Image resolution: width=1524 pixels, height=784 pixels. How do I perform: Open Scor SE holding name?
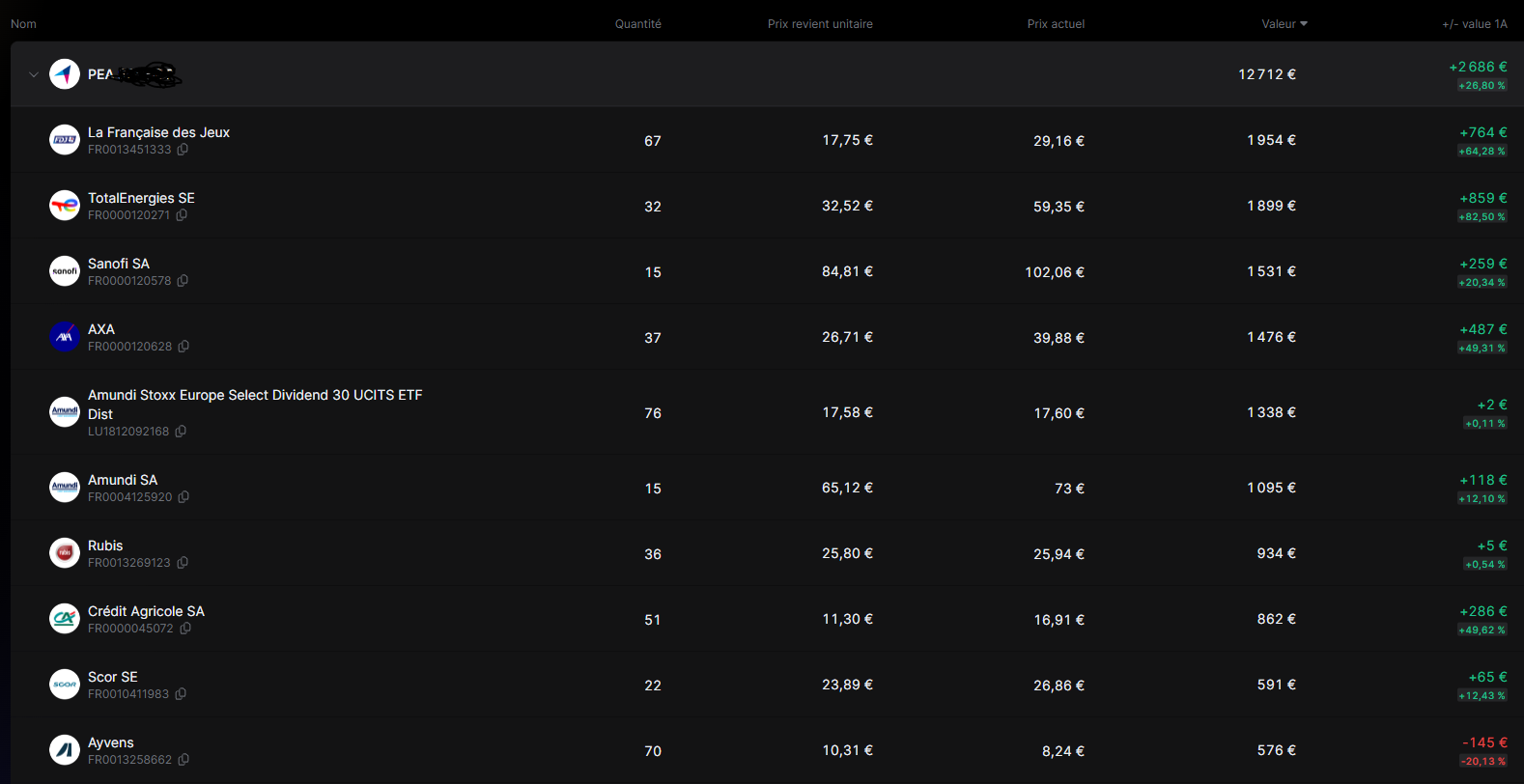(x=113, y=677)
